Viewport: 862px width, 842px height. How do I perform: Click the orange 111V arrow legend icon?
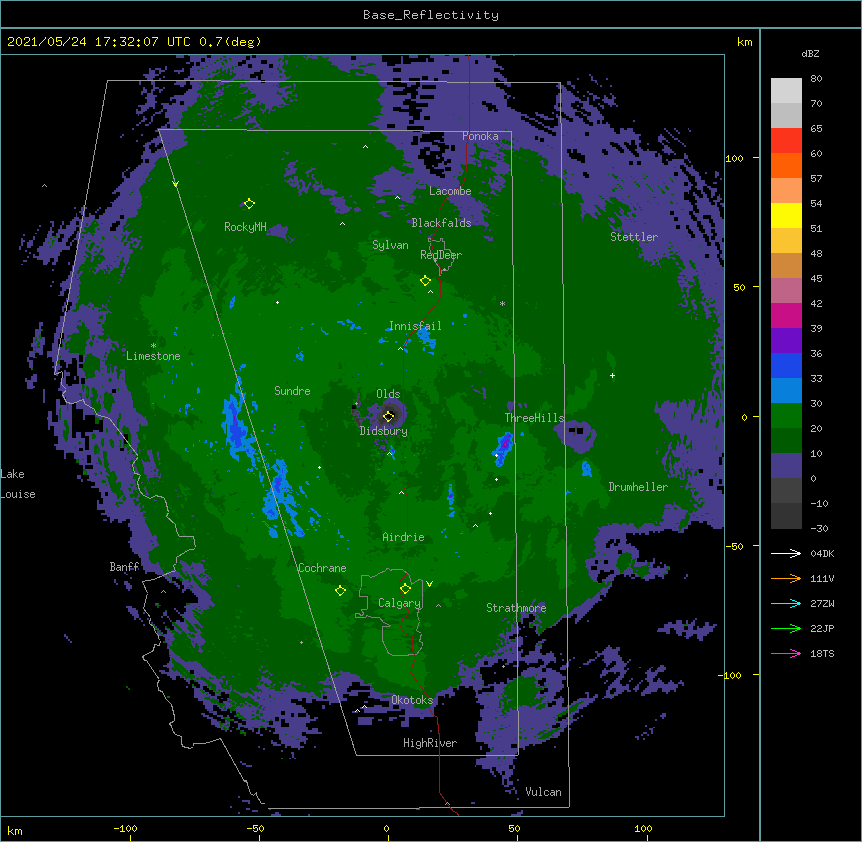(x=786, y=578)
